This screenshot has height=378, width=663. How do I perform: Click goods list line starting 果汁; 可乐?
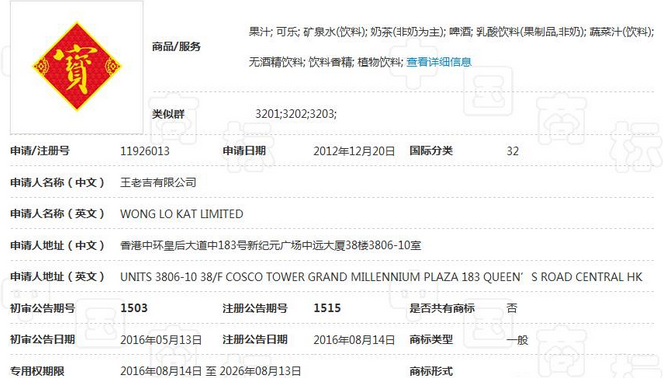(451, 32)
